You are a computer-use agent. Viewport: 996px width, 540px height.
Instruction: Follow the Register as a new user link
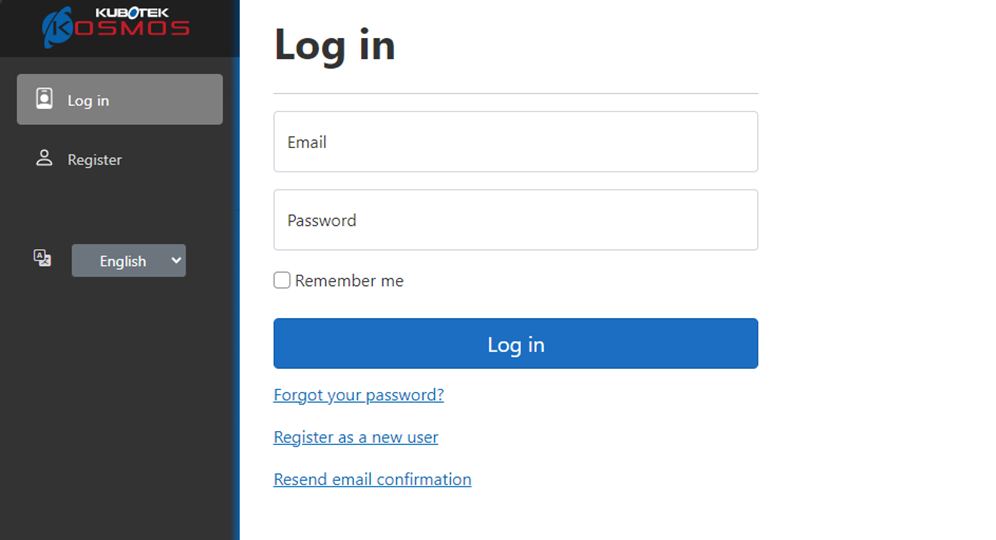355,437
